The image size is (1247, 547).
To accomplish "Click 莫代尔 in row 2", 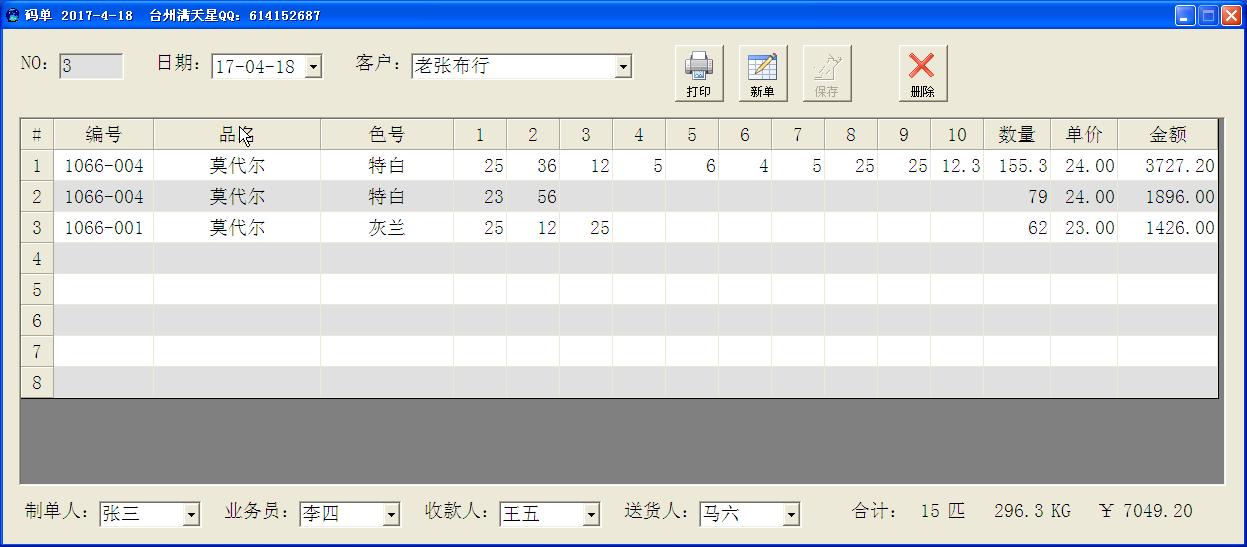I will coord(237,197).
